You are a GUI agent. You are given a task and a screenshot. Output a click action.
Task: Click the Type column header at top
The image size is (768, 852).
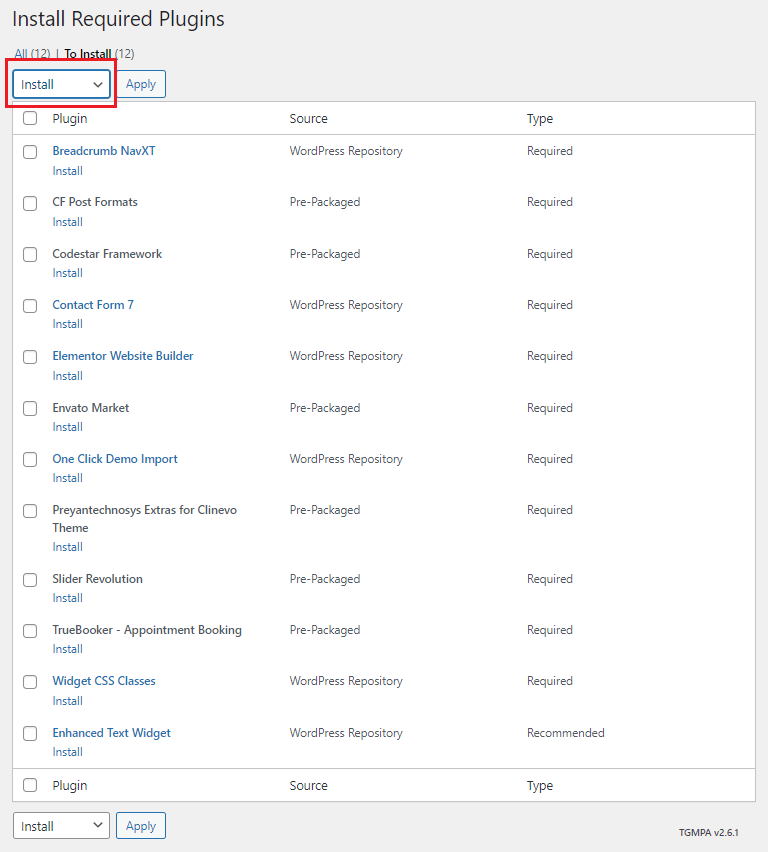[x=540, y=118]
